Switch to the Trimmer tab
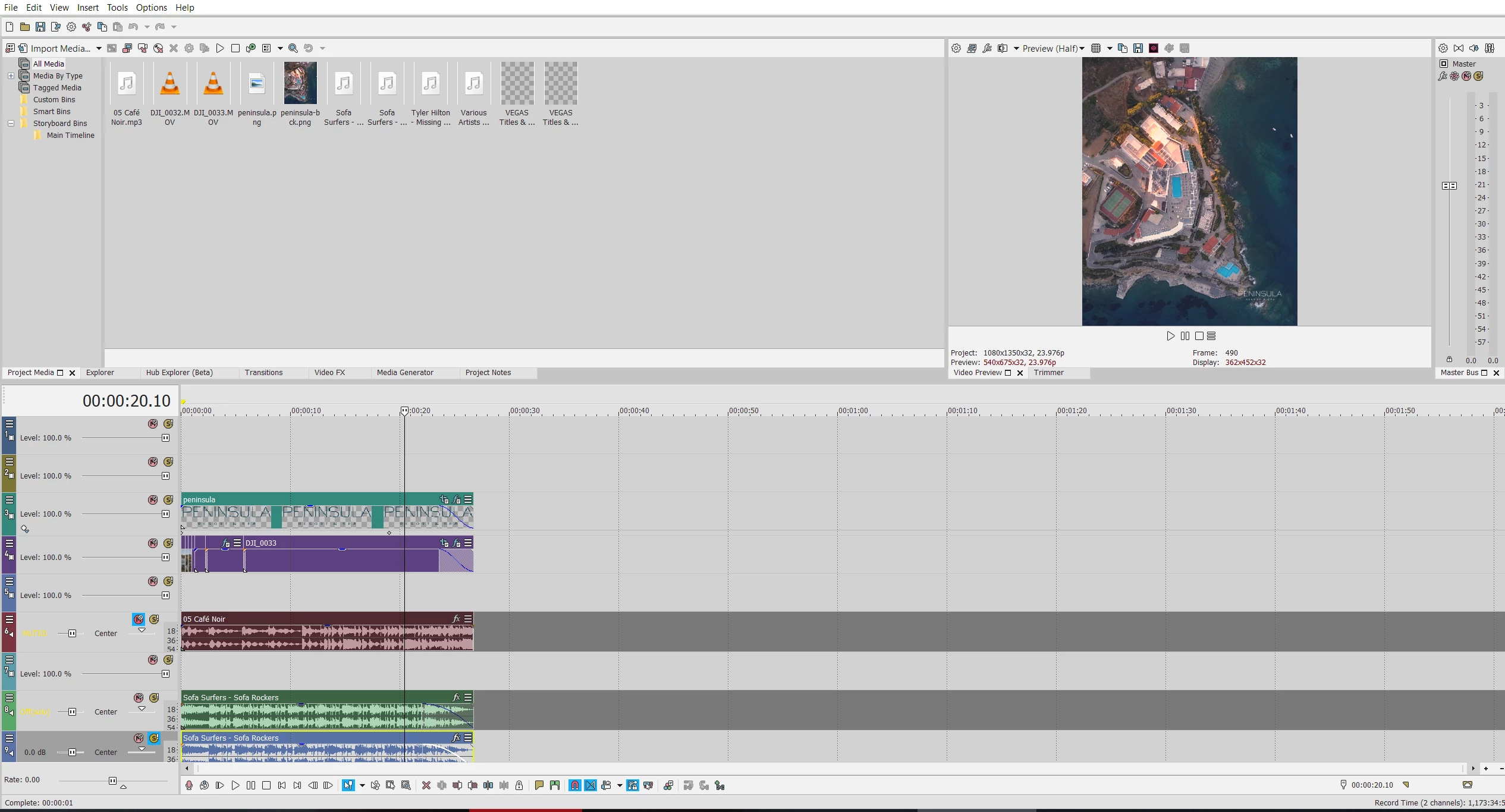This screenshot has width=1505, height=812. [1048, 372]
